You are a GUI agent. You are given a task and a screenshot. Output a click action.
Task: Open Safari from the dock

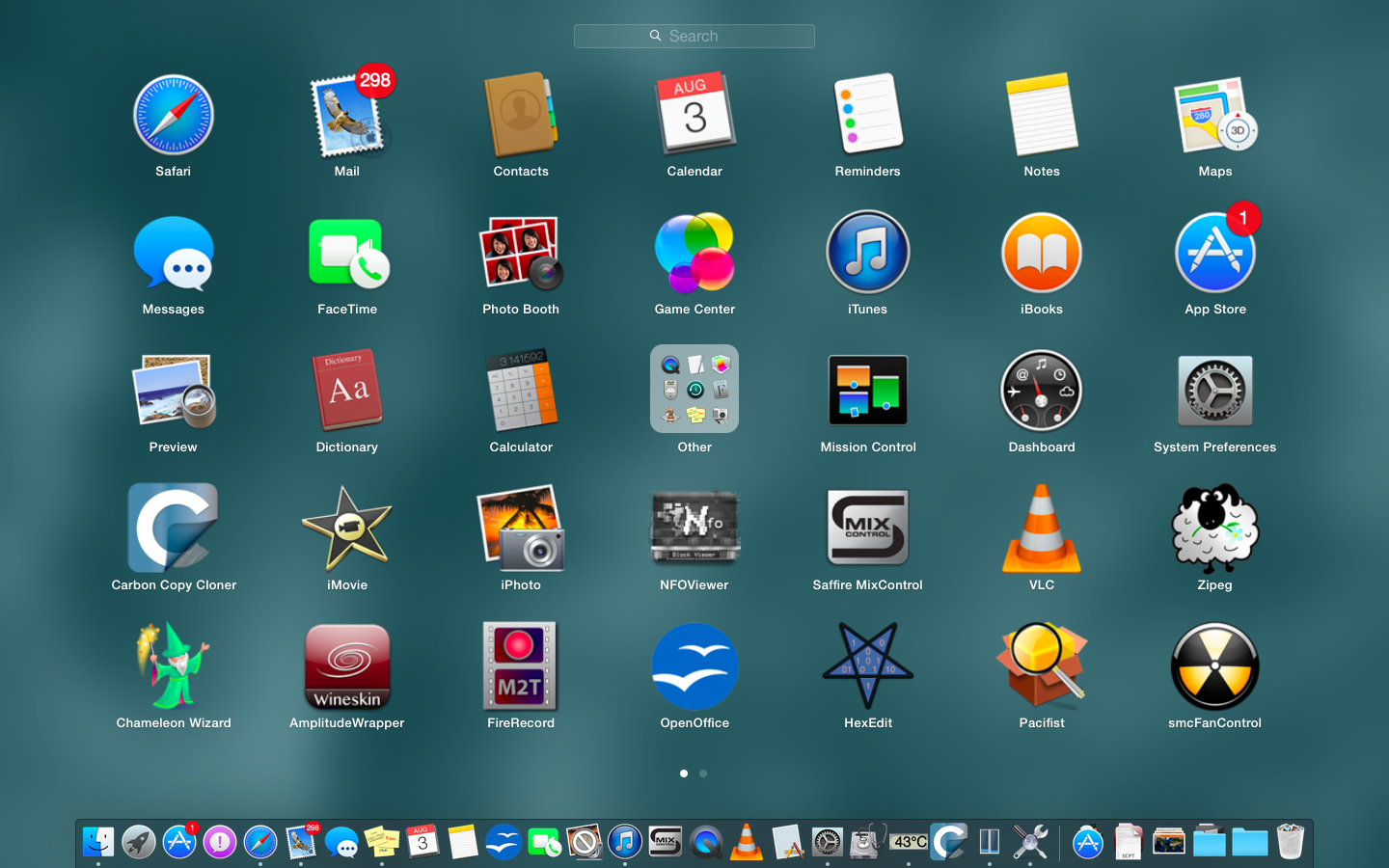[x=260, y=843]
